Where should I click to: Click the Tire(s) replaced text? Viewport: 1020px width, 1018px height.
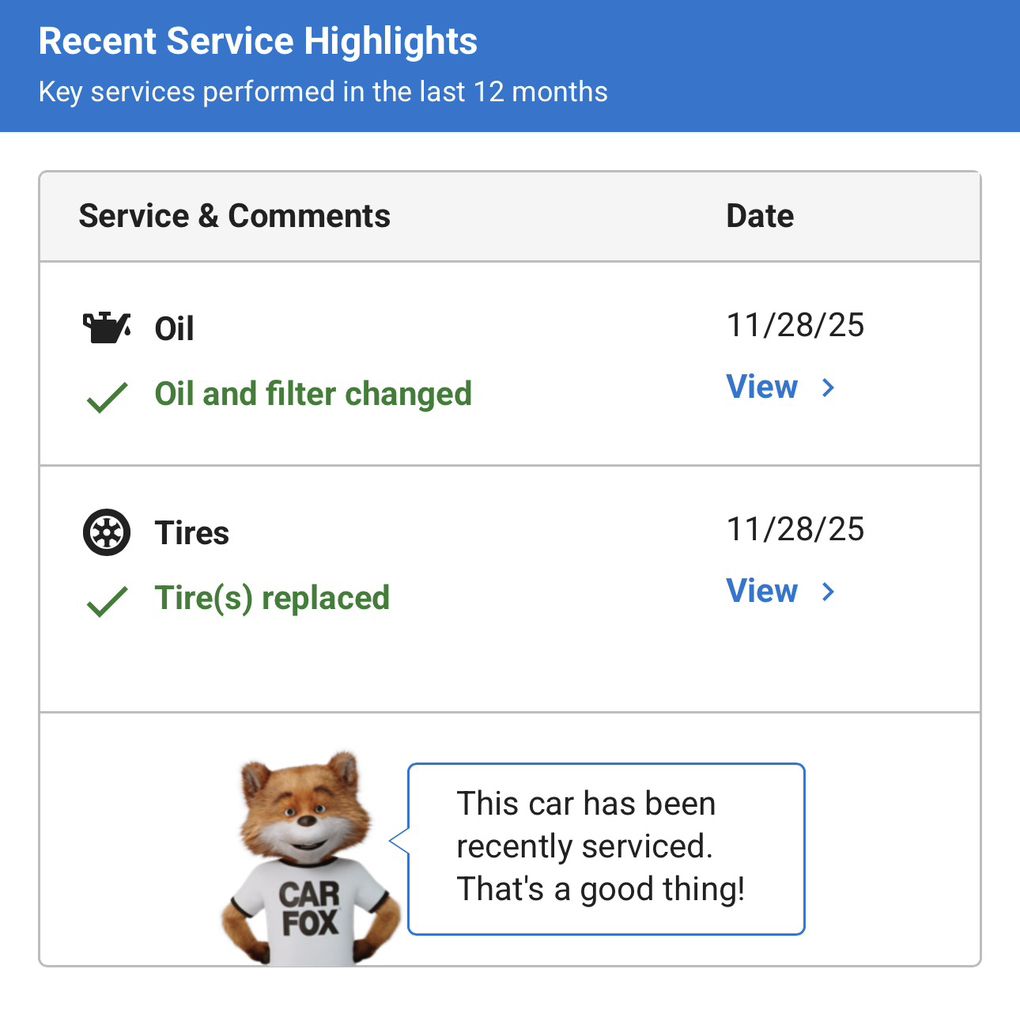click(x=272, y=598)
